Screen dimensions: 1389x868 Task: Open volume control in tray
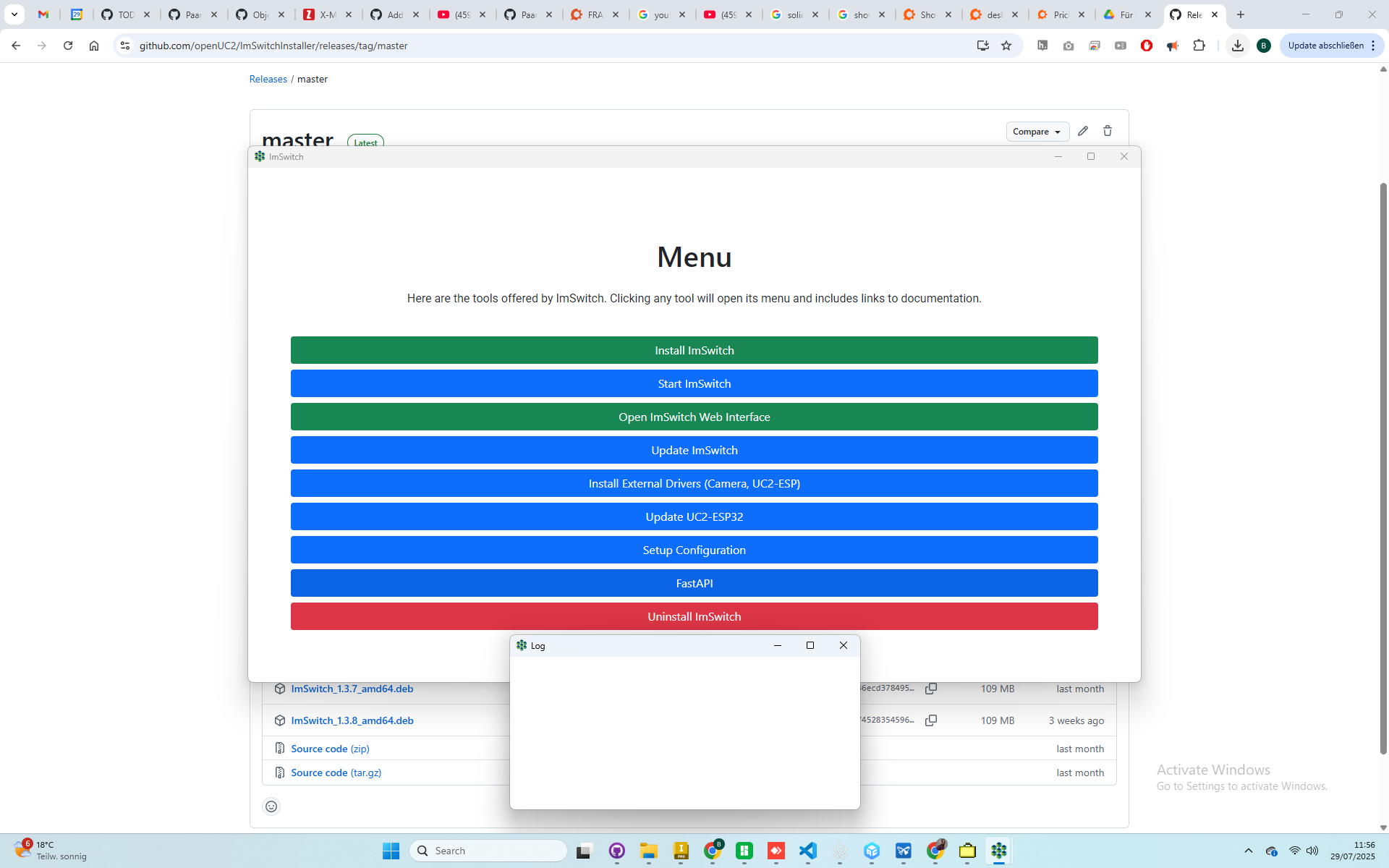pyautogui.click(x=1312, y=851)
